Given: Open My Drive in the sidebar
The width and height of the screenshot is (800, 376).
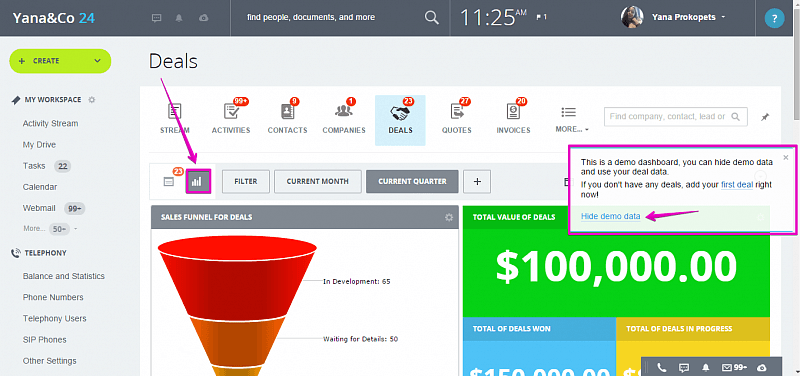Looking at the screenshot, I should tap(39, 145).
